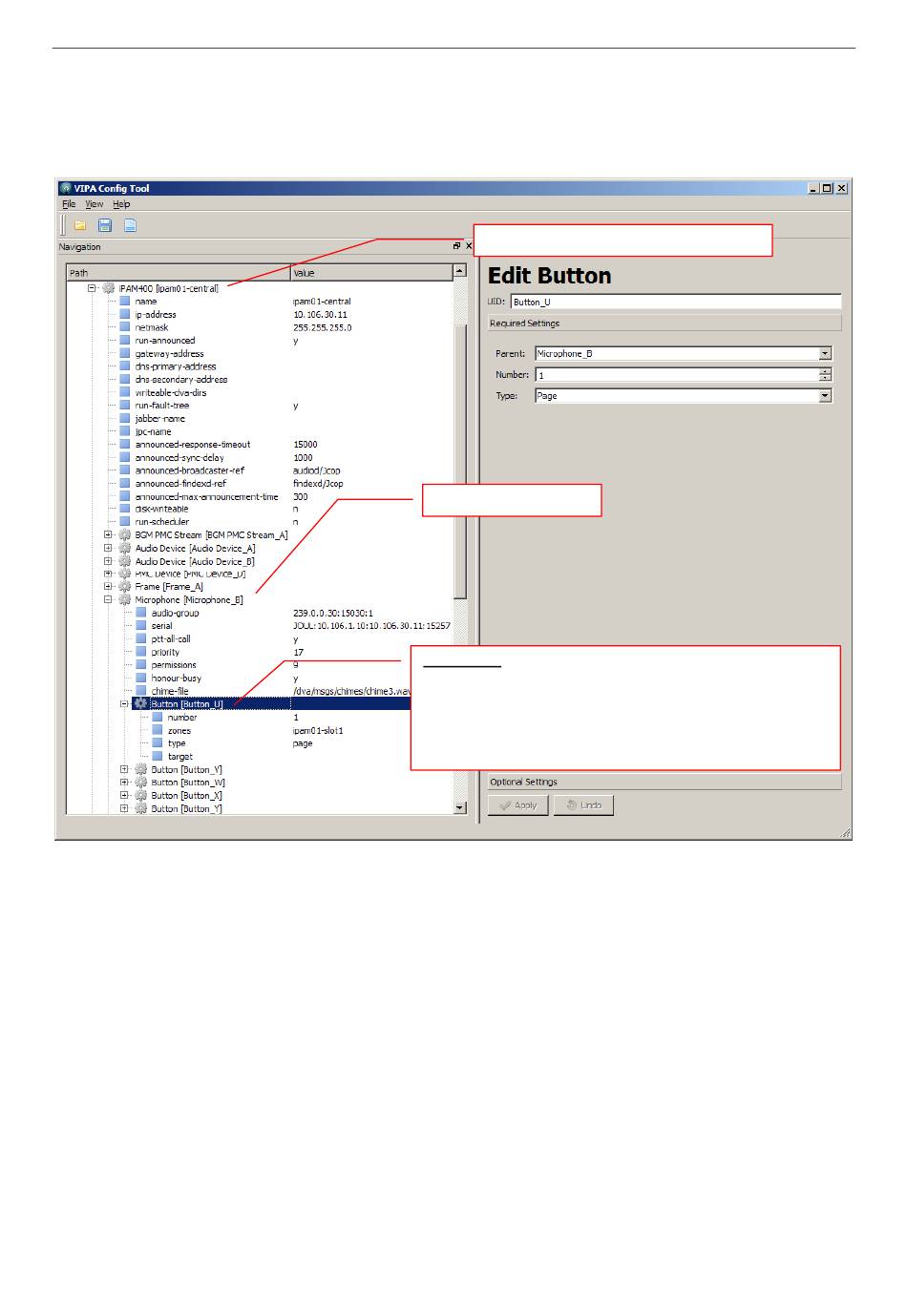The image size is (907, 1316).
Task: Open the Parent dropdown showing Microphone_B
Action: click(825, 353)
